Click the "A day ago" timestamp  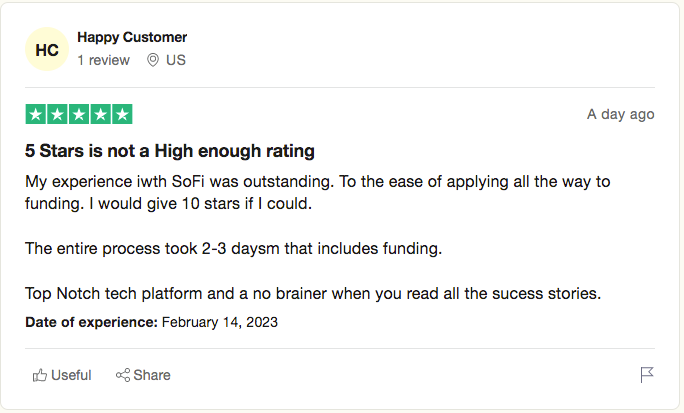point(620,114)
